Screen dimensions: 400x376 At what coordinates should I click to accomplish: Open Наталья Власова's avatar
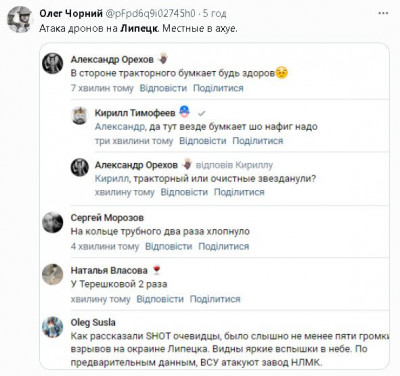(x=53, y=274)
